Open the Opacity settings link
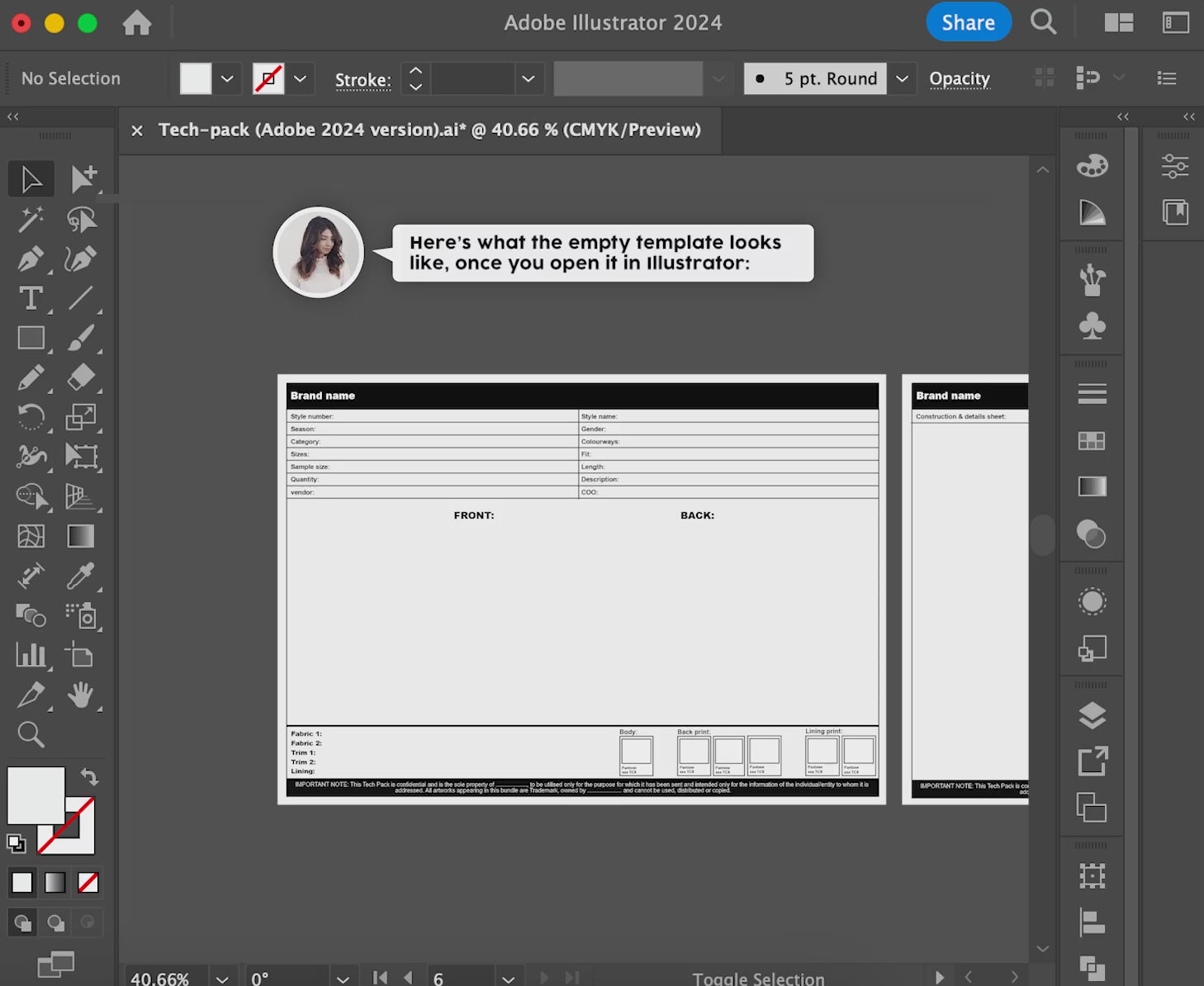 click(959, 78)
